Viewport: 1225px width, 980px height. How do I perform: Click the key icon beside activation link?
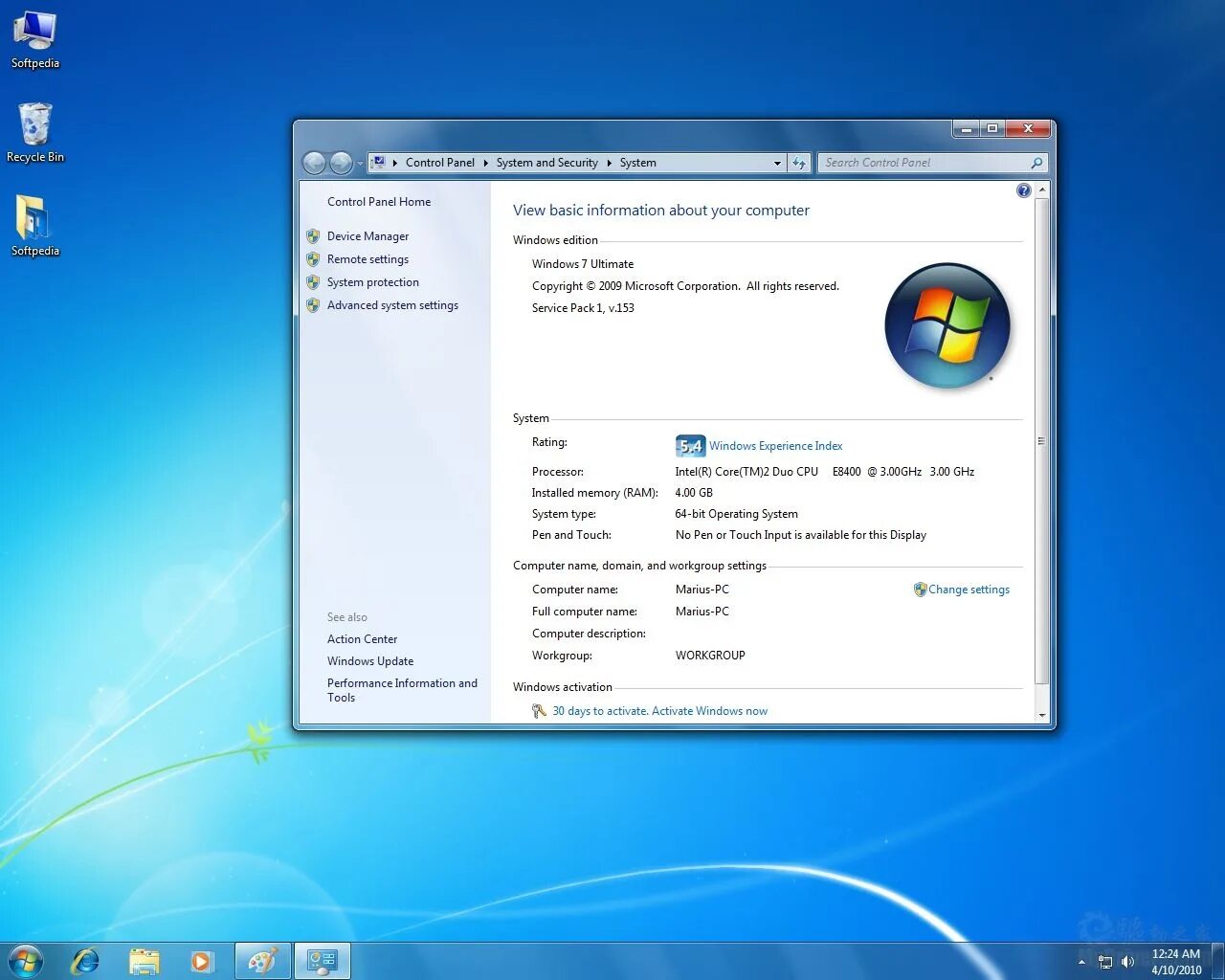pyautogui.click(x=540, y=711)
